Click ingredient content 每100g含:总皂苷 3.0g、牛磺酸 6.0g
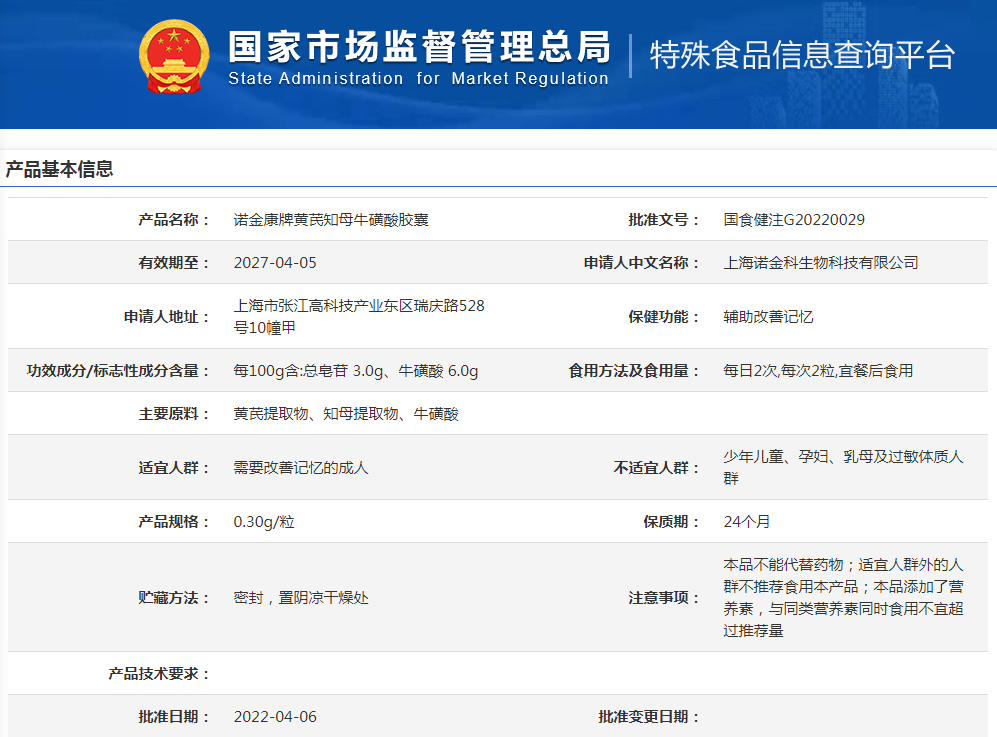This screenshot has width=997, height=737. [x=355, y=371]
